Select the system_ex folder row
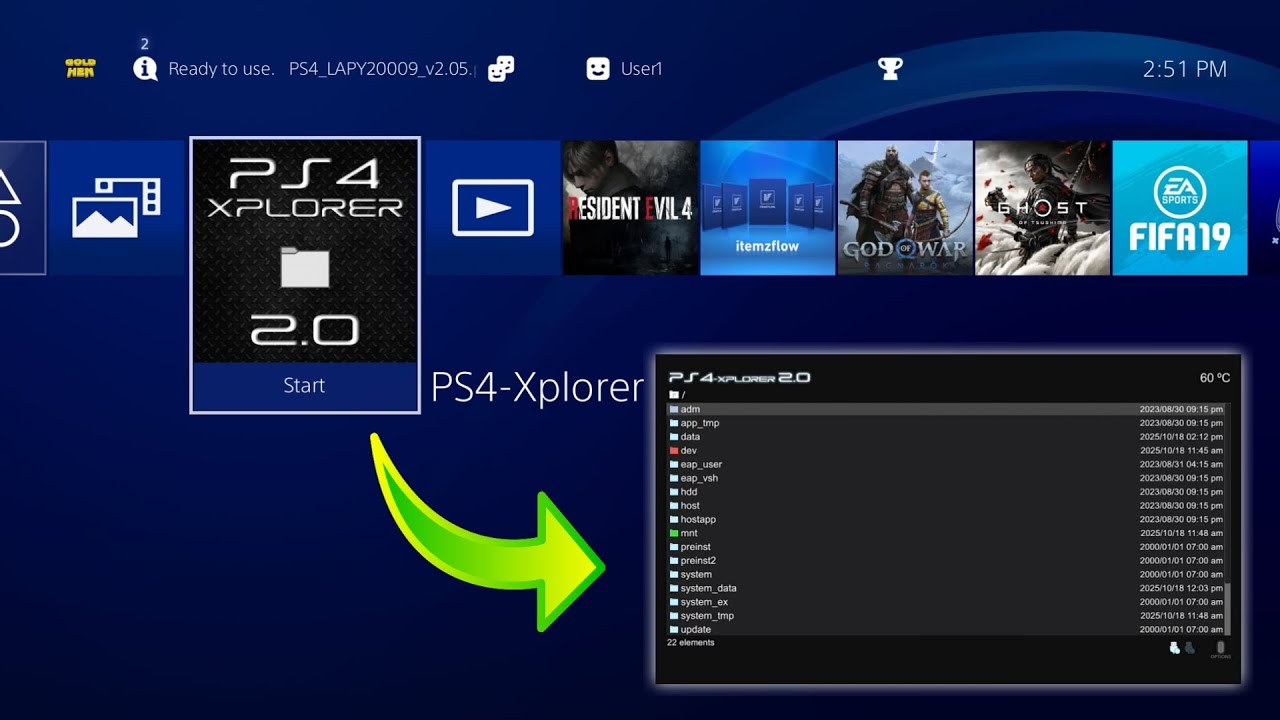This screenshot has height=720, width=1280. (x=945, y=602)
